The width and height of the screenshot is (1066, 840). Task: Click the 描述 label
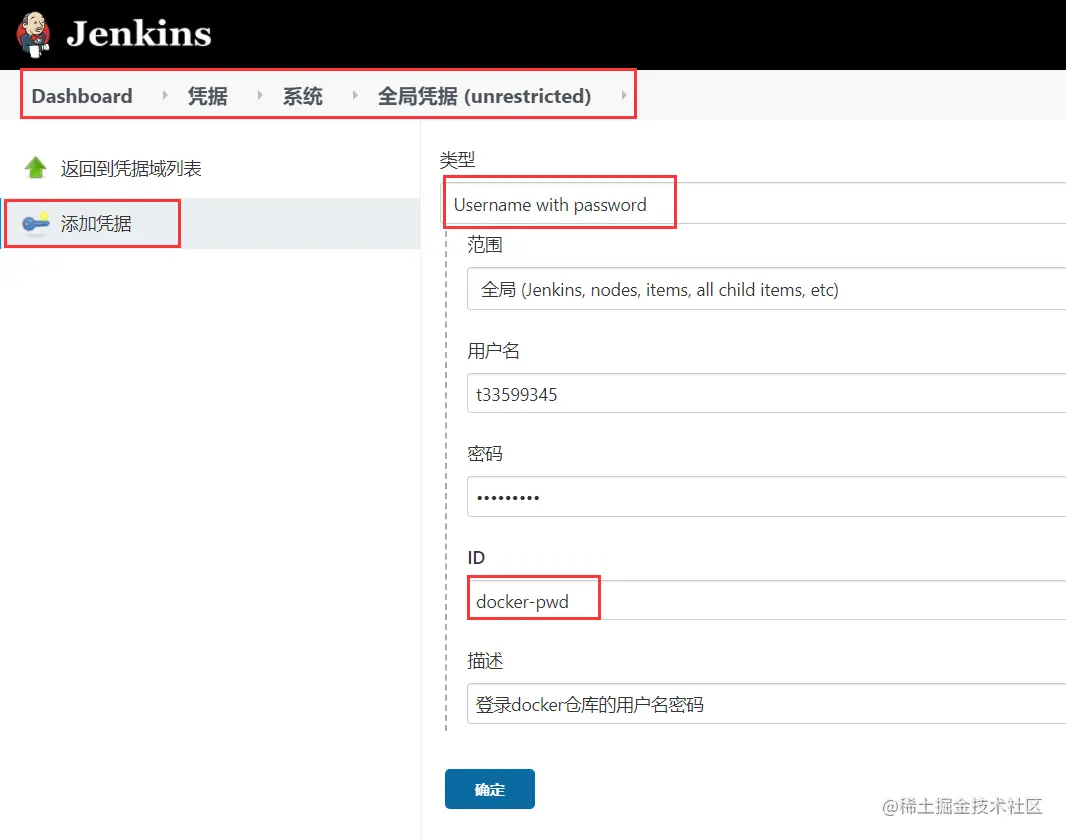pos(485,661)
